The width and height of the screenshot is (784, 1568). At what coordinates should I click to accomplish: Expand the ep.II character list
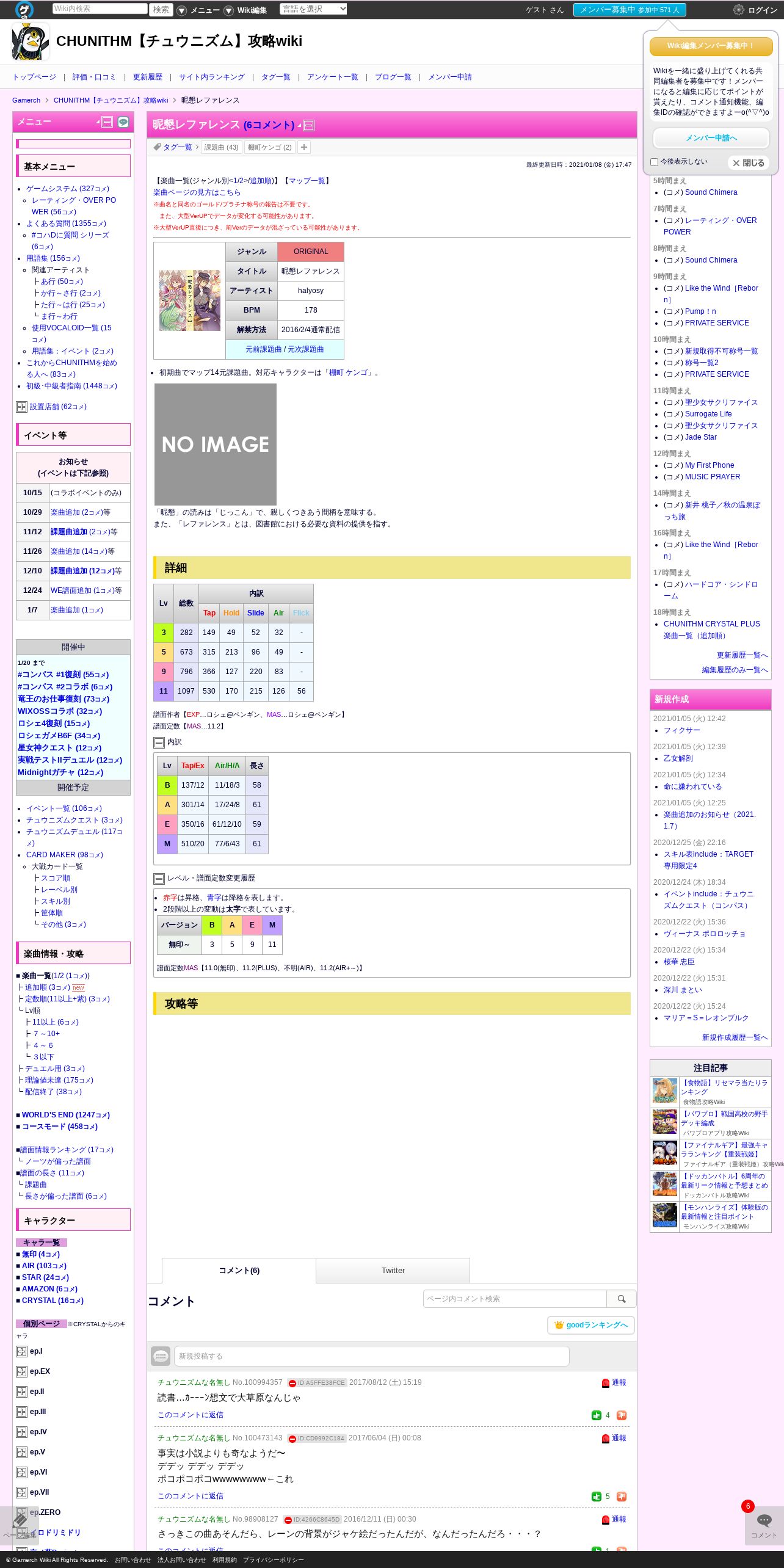(x=21, y=1392)
